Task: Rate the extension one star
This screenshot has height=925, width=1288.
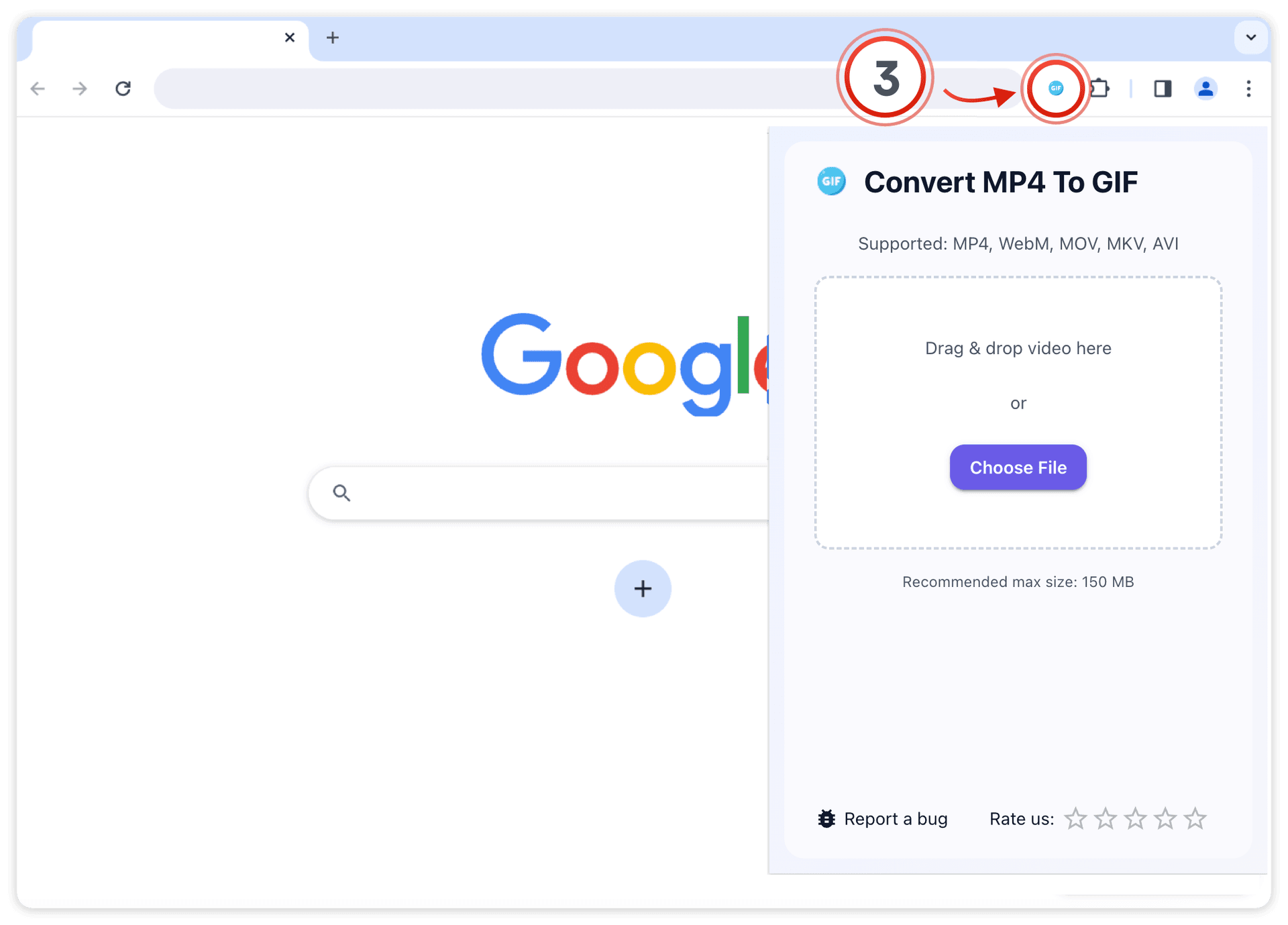Action: [1075, 818]
